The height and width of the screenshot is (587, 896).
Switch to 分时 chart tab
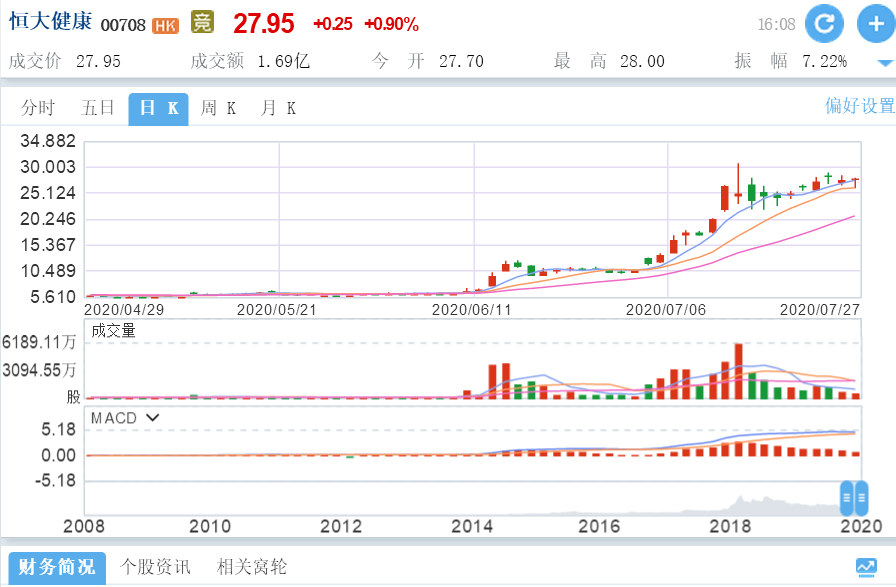(x=38, y=107)
